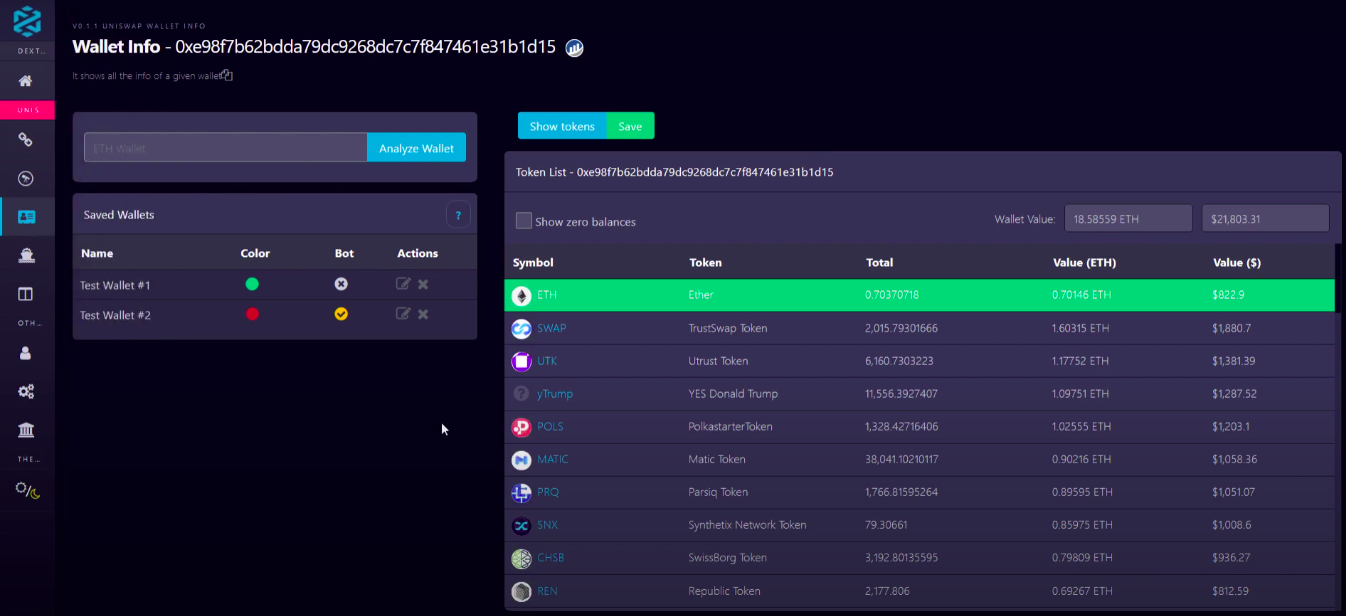Toggle the day/night theme icon
The image size is (1346, 616).
[x=27, y=490]
